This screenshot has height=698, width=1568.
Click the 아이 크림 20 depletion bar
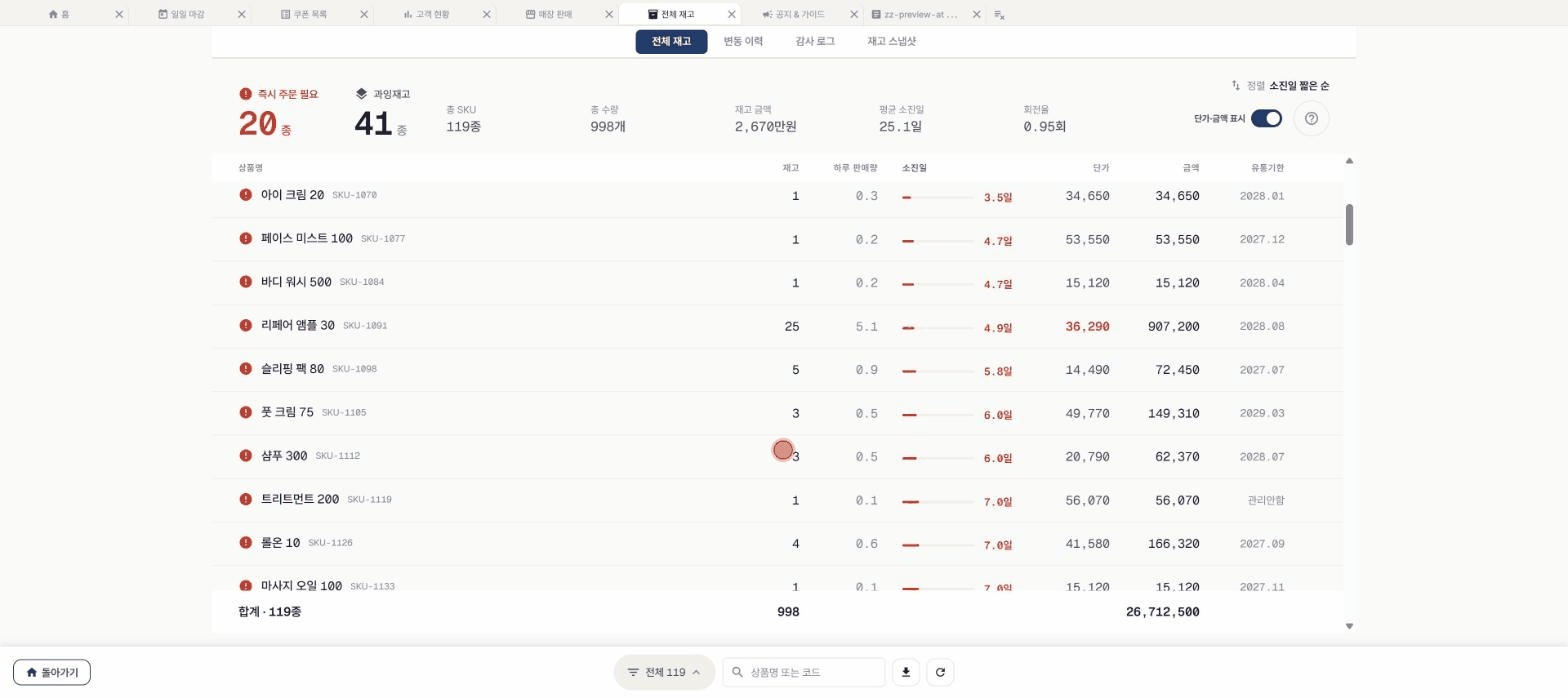point(938,197)
